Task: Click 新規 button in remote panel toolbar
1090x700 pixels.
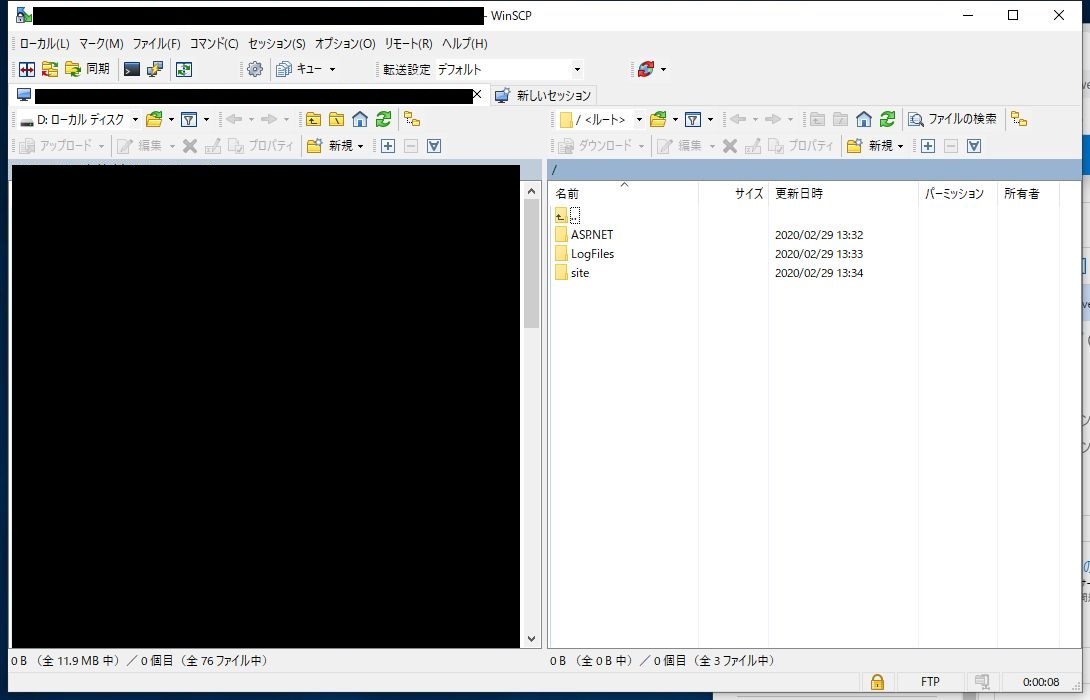Action: tap(869, 145)
